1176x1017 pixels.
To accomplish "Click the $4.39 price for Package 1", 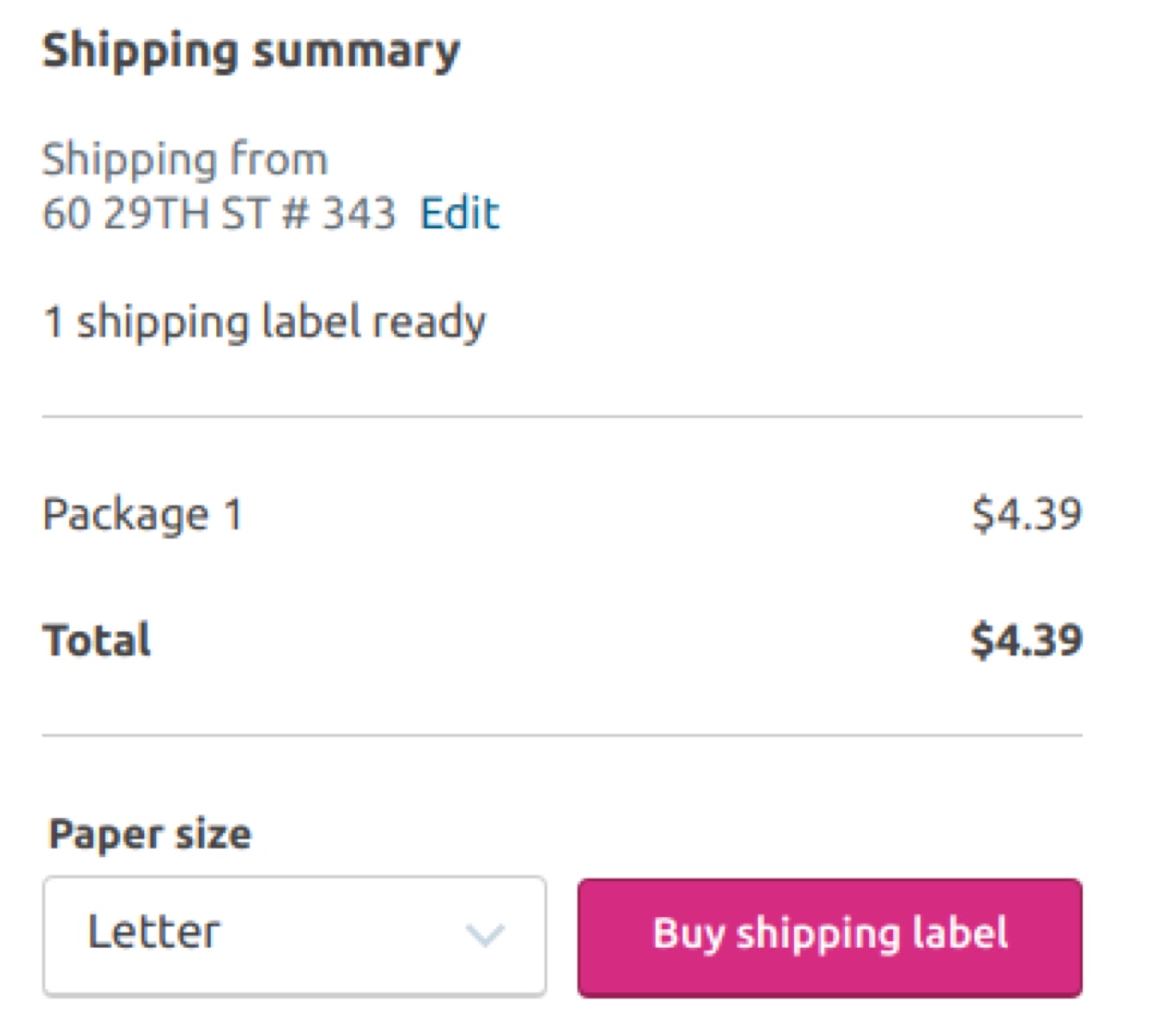I will (x=1027, y=515).
